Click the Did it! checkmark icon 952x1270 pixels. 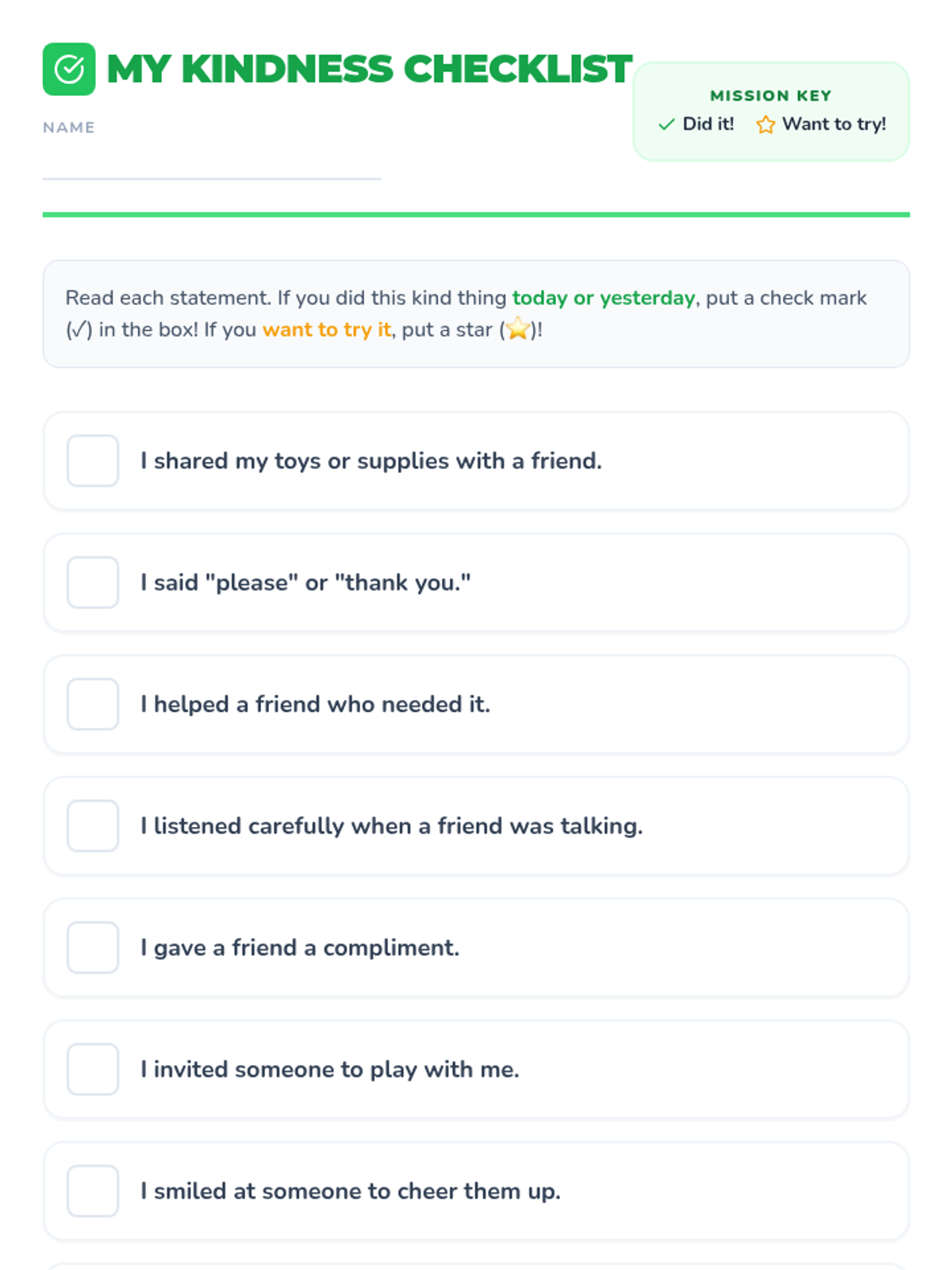666,125
